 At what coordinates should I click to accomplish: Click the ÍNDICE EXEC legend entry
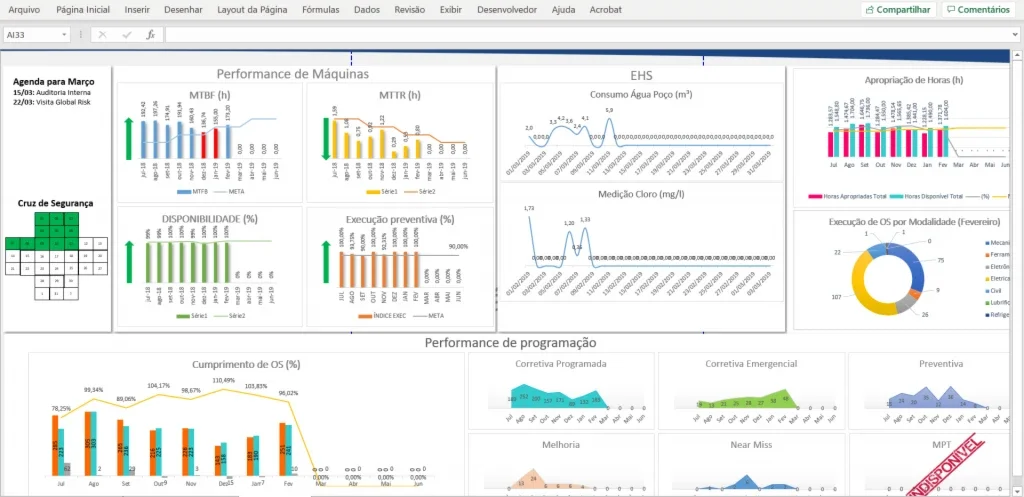(383, 316)
